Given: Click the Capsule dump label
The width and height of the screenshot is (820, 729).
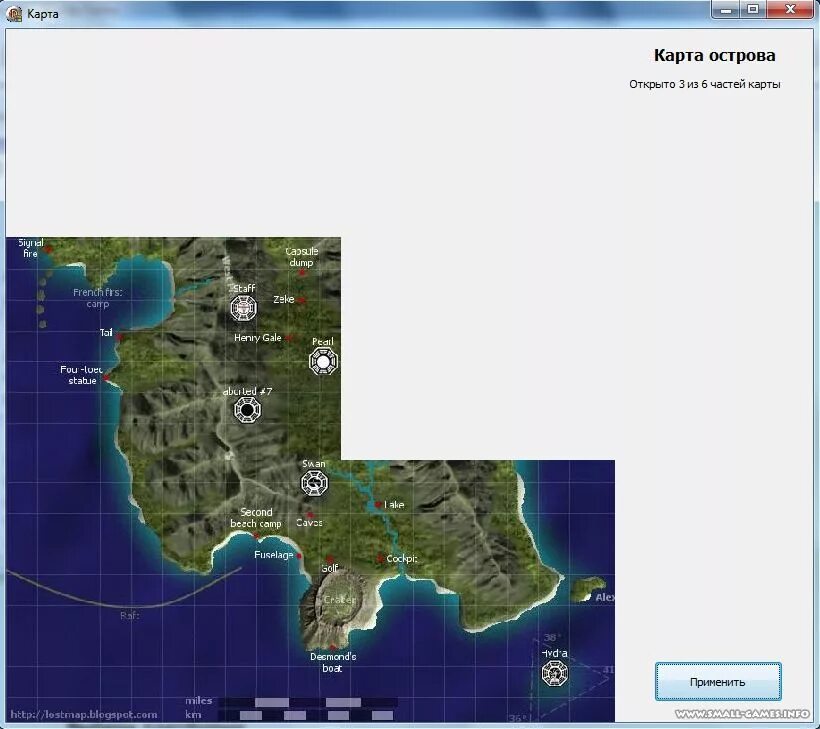Looking at the screenshot, I should click(x=302, y=257).
